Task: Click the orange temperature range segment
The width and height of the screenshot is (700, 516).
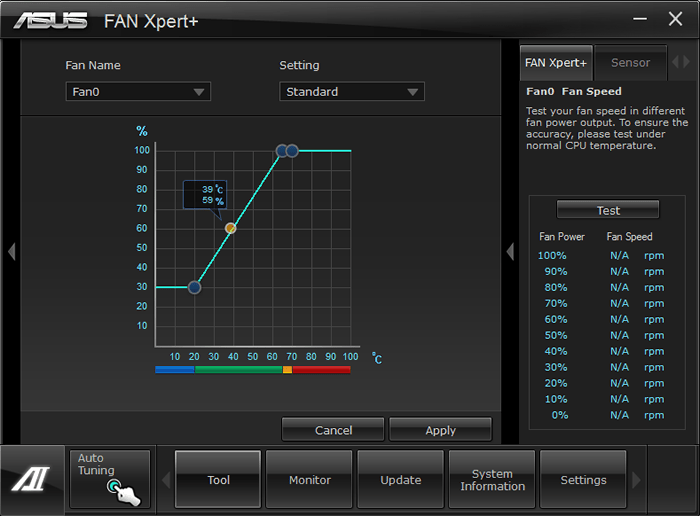Action: pyautogui.click(x=288, y=369)
